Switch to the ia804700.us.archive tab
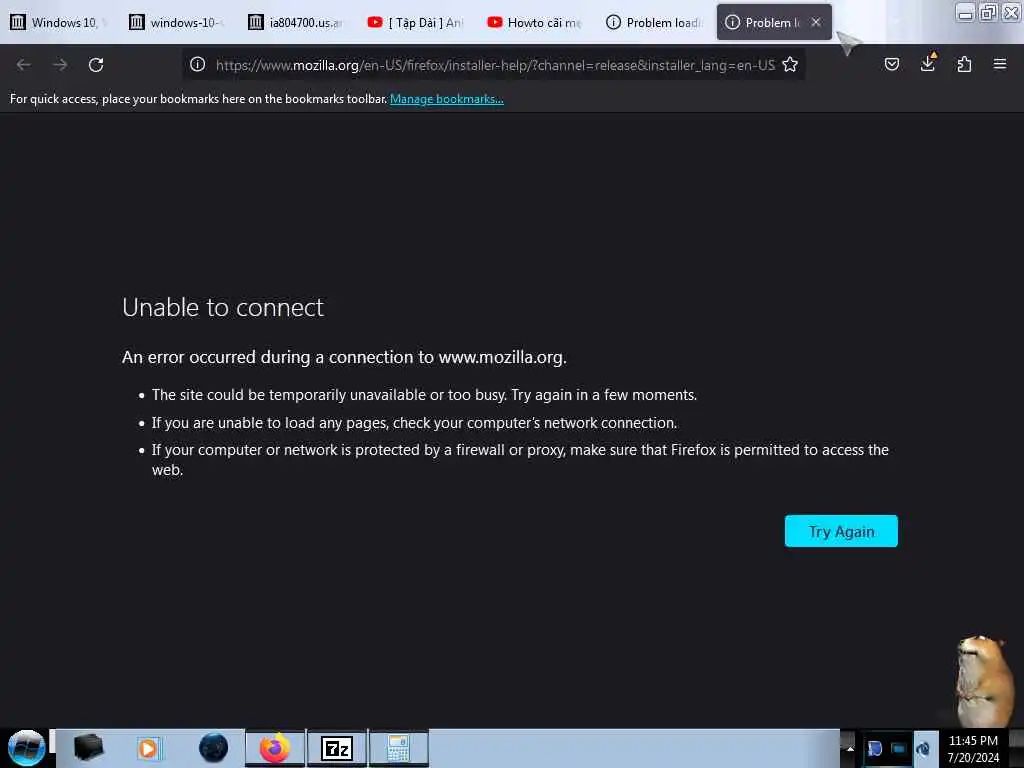 pos(297,22)
